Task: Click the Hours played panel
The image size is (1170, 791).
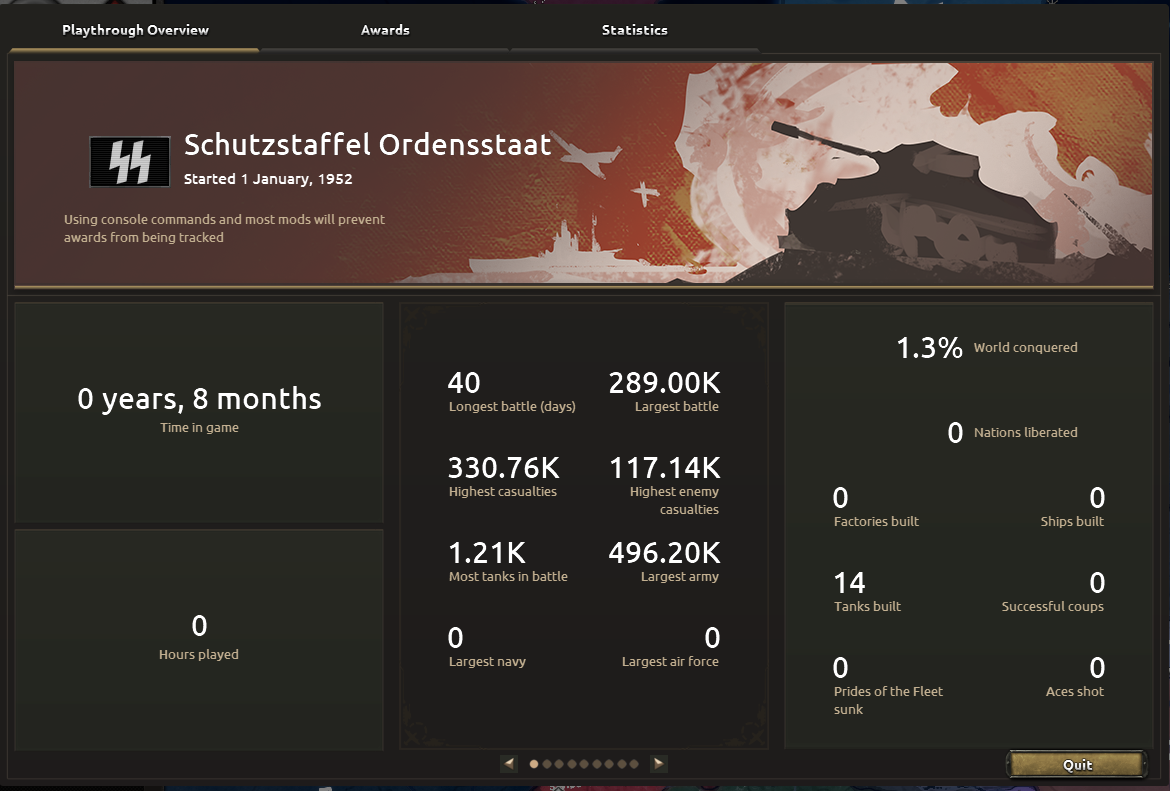Action: coord(199,640)
